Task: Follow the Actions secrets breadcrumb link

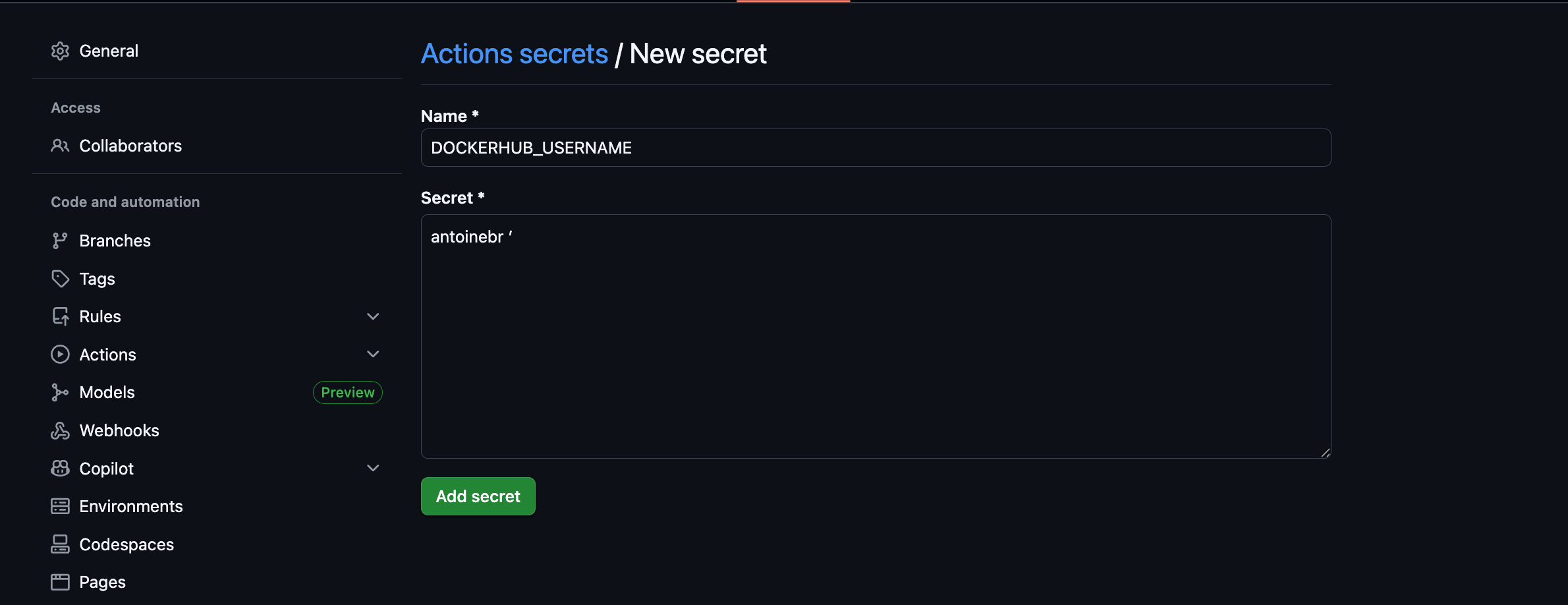Action: tap(514, 54)
